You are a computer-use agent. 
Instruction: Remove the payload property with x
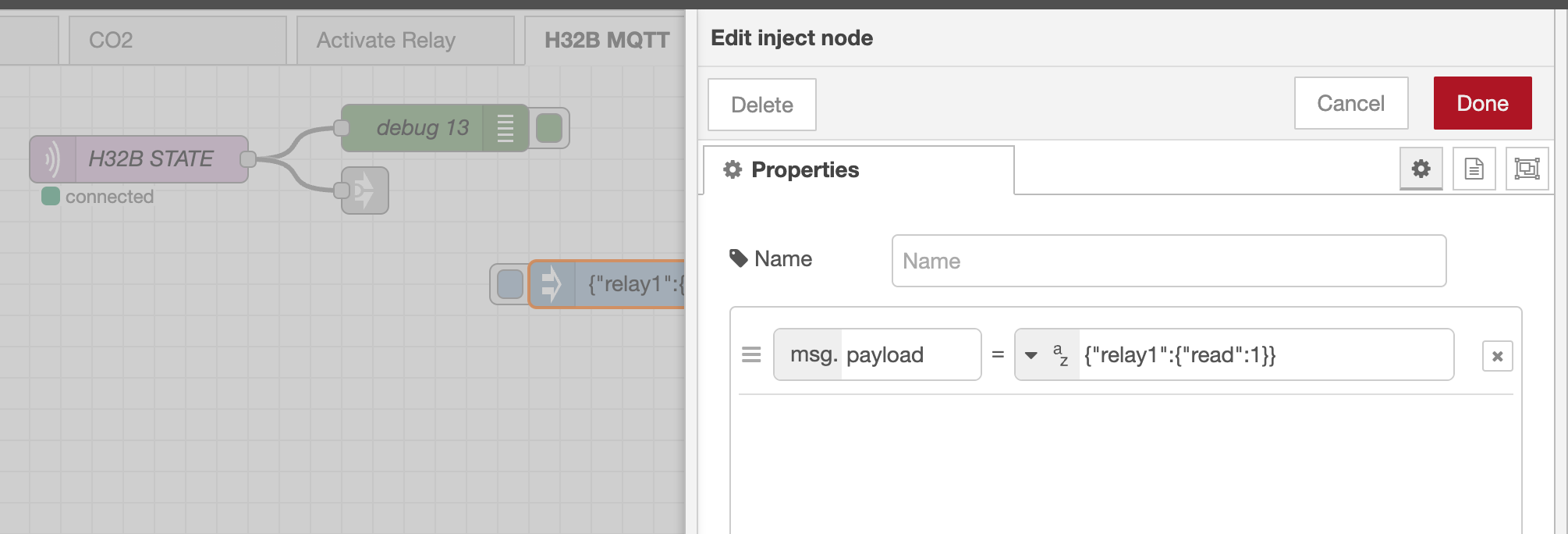coord(1497,356)
